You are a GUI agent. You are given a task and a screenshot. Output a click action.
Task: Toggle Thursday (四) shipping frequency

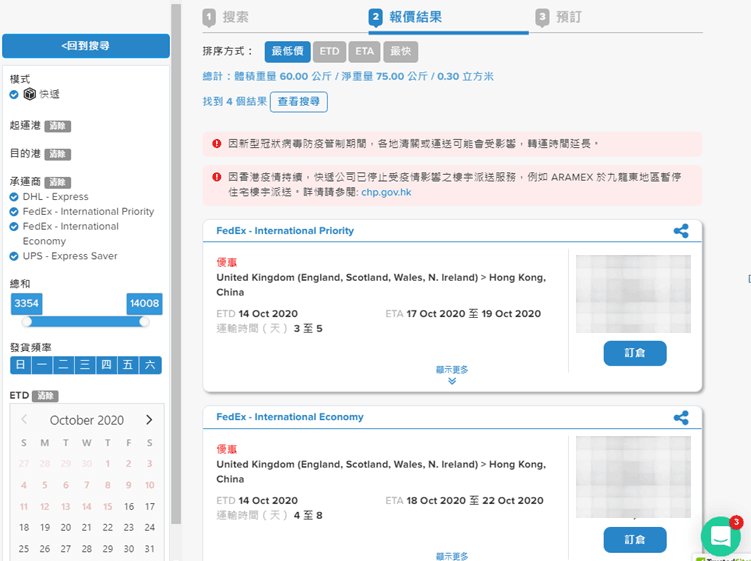(106, 365)
